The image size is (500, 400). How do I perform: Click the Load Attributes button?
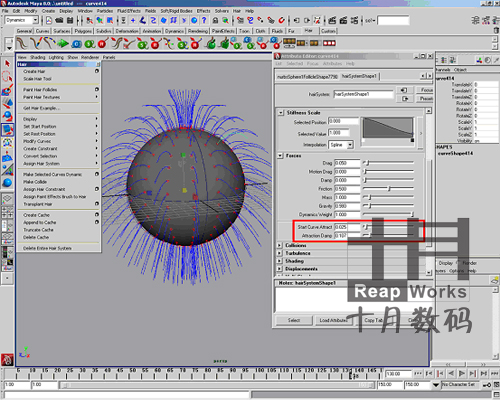tap(333, 320)
